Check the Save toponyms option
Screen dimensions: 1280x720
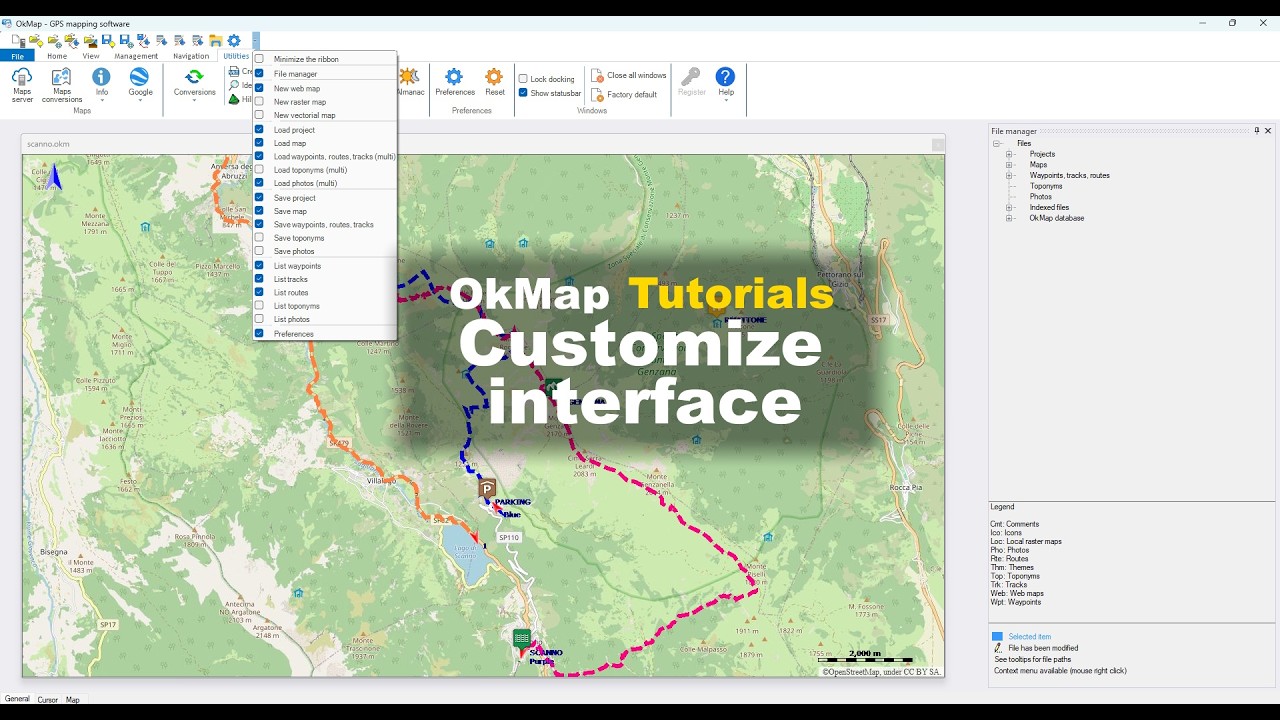(259, 238)
